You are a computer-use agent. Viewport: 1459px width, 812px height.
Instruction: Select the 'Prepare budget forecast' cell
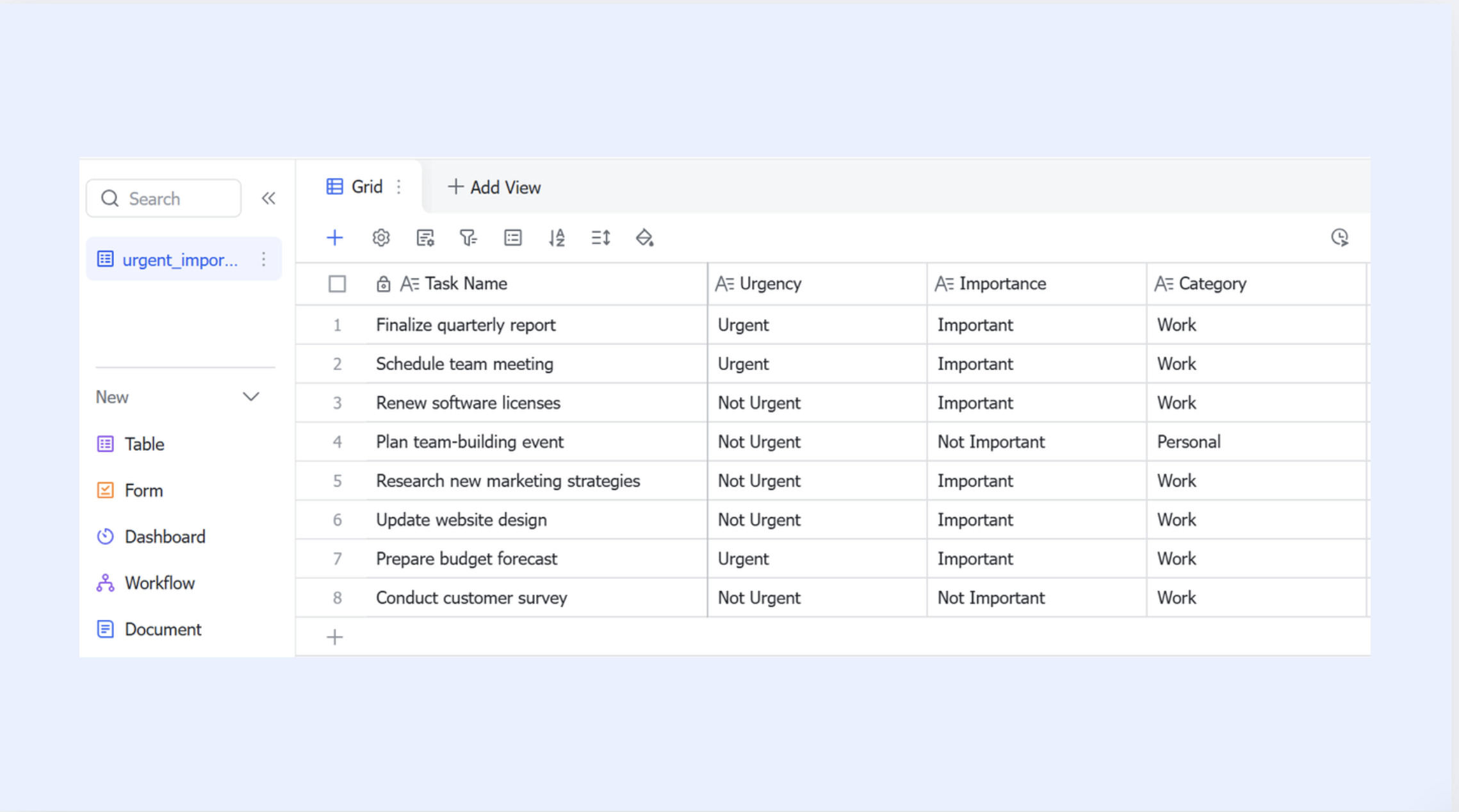[536, 558]
